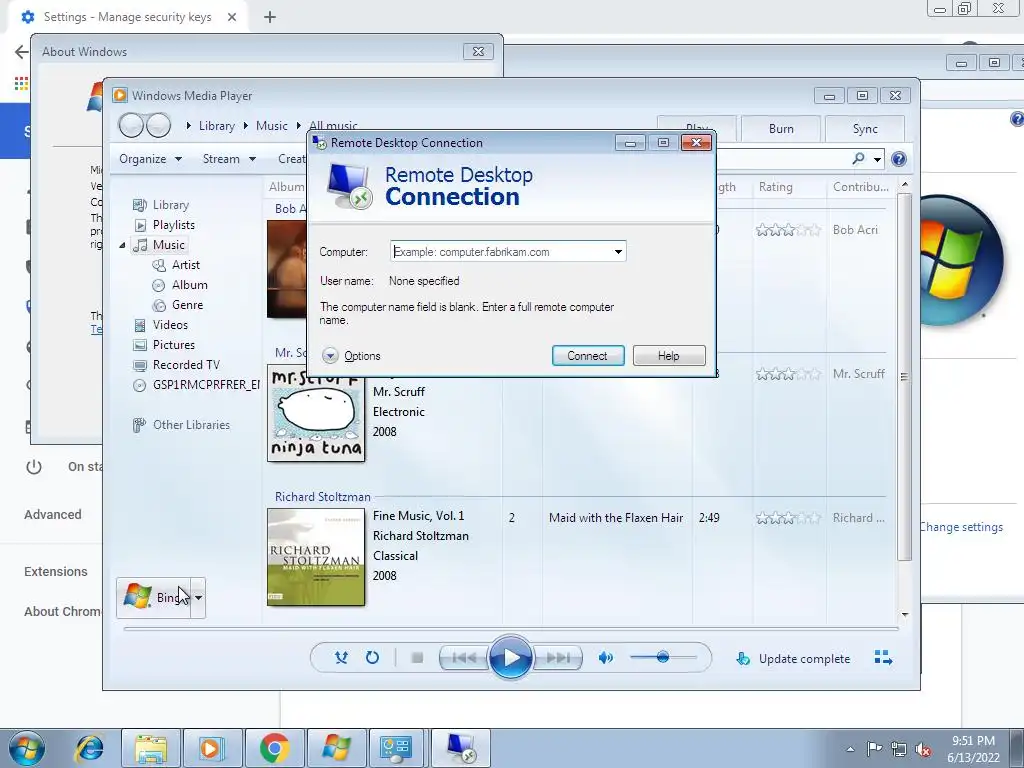The image size is (1024, 768).
Task: Click Update complete status in Media Player
Action: tap(793, 659)
